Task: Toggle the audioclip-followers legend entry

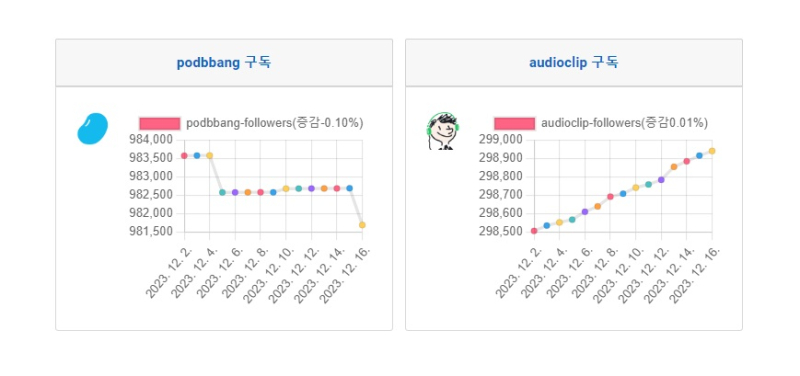Action: click(601, 123)
